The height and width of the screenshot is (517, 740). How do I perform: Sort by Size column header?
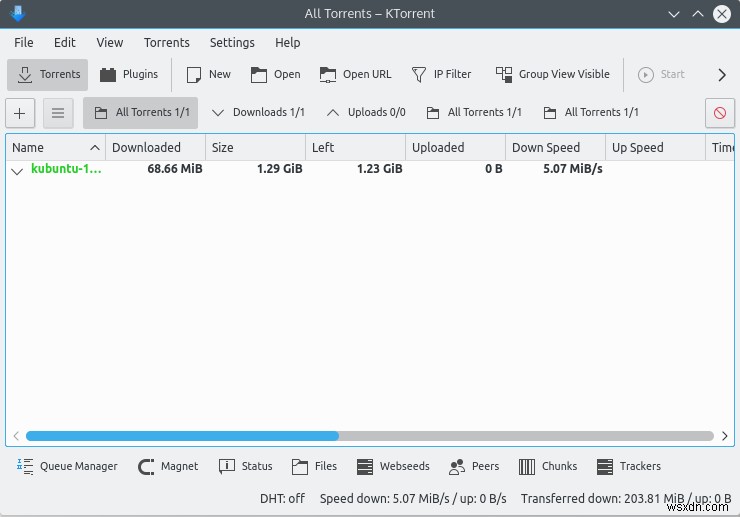coord(255,148)
